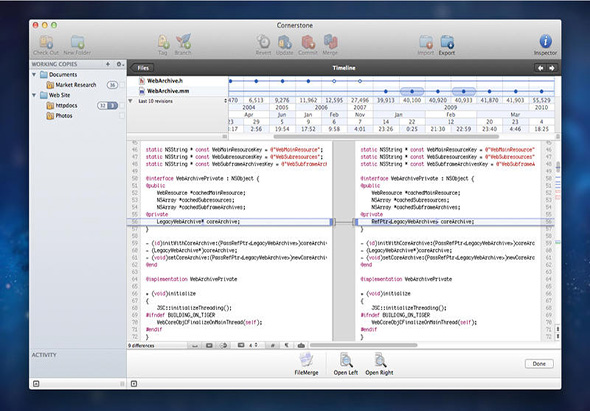590x411 pixels.
Task: Click the Update toolbar icon
Action: (285, 41)
